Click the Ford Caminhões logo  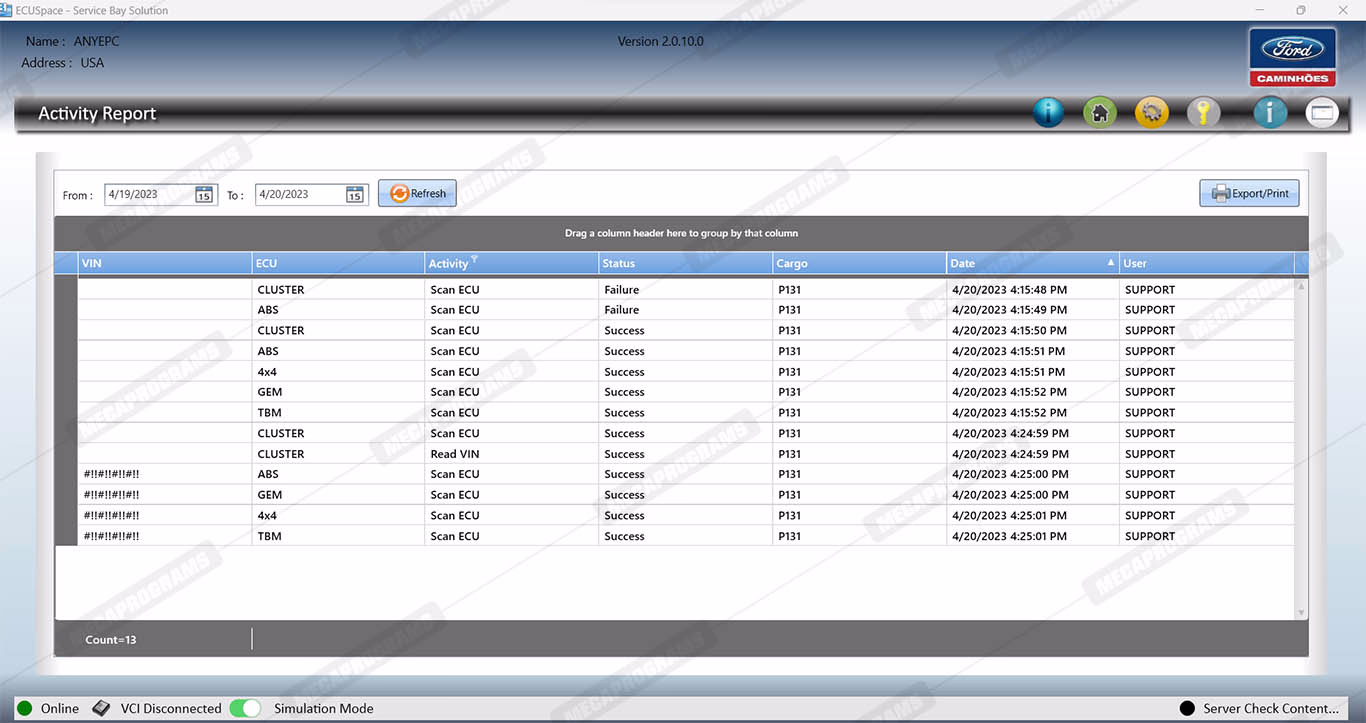[1292, 57]
